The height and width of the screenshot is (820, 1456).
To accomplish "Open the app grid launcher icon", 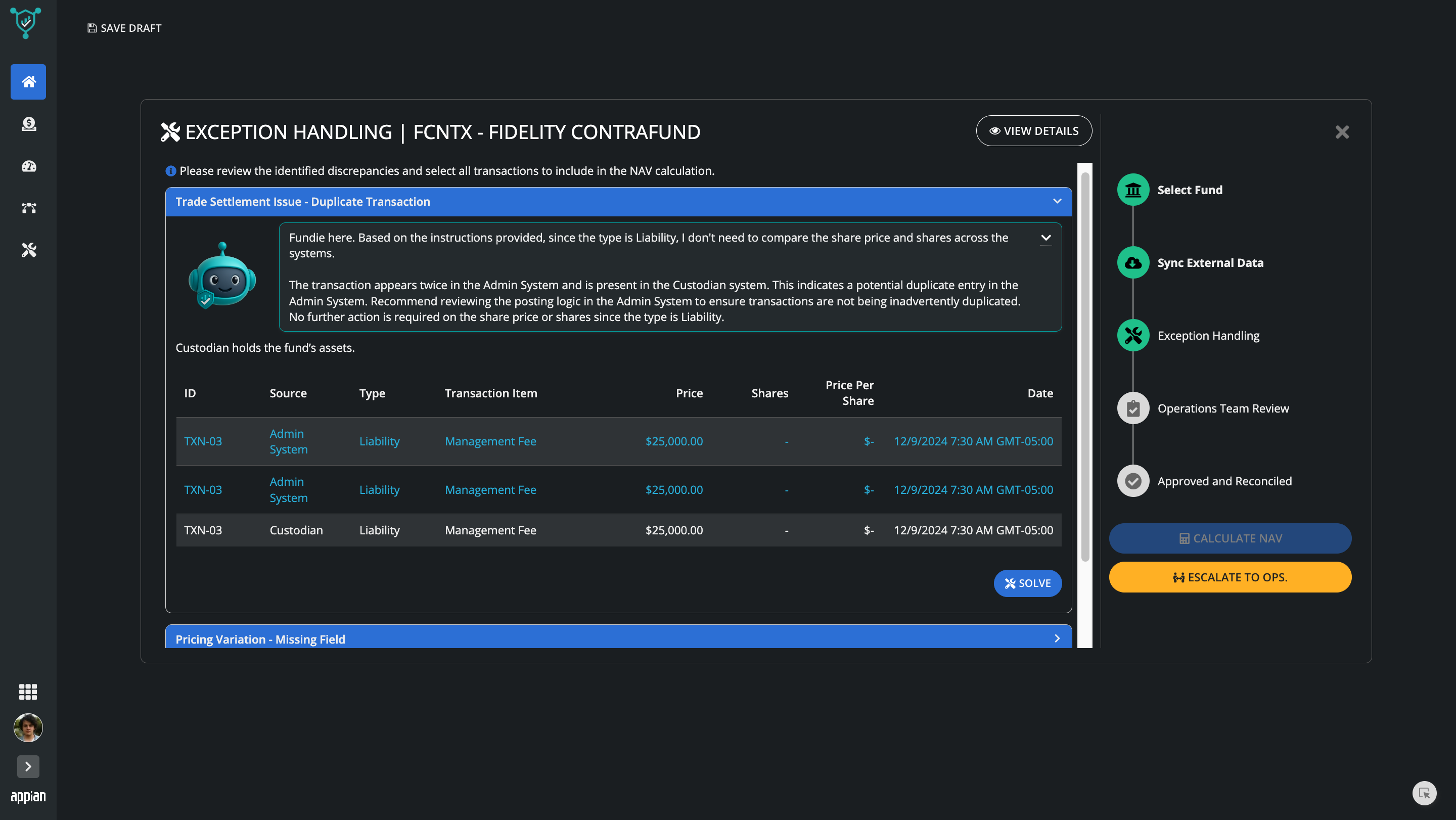I will click(x=28, y=692).
